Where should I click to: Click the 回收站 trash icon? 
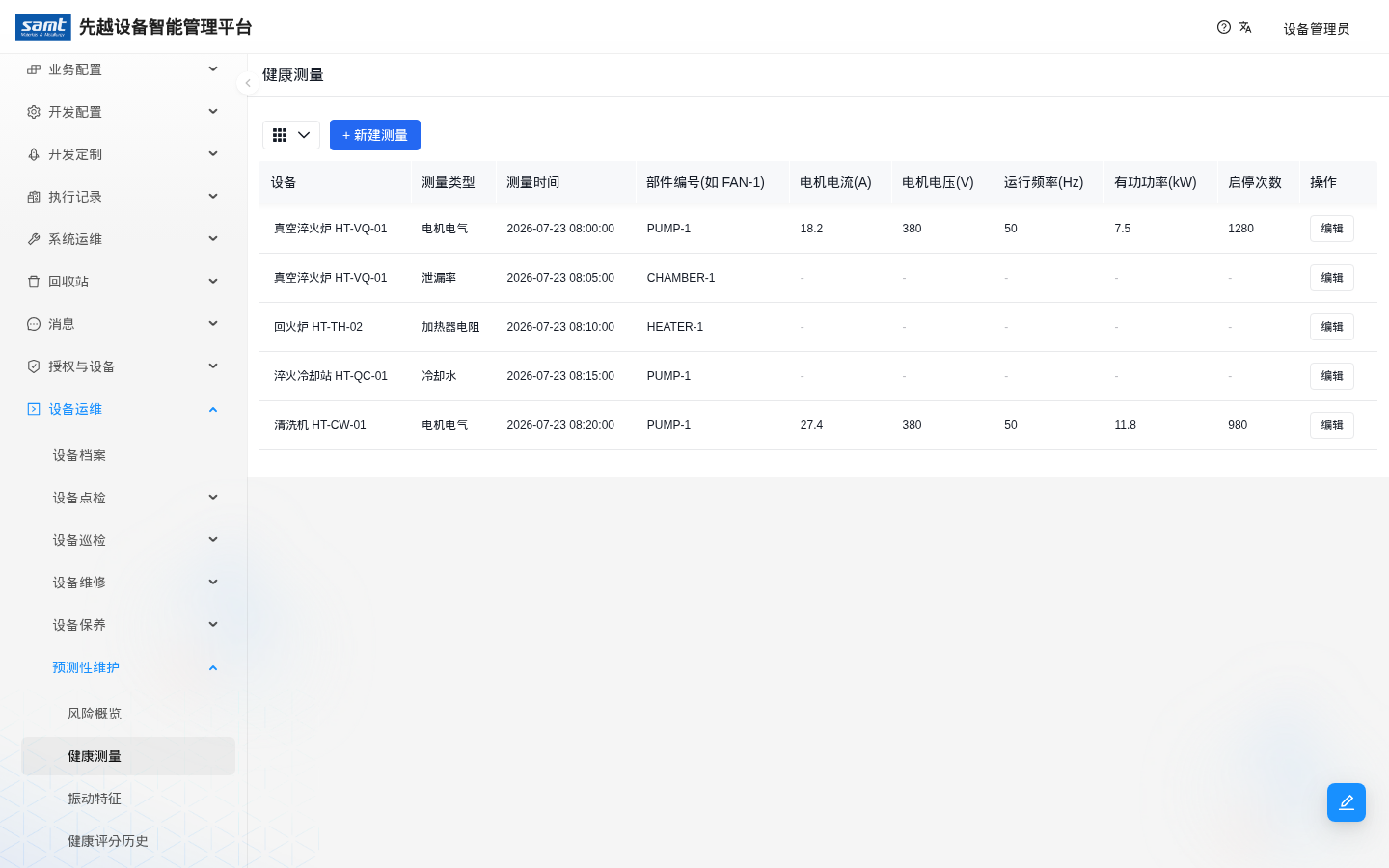[x=34, y=282]
